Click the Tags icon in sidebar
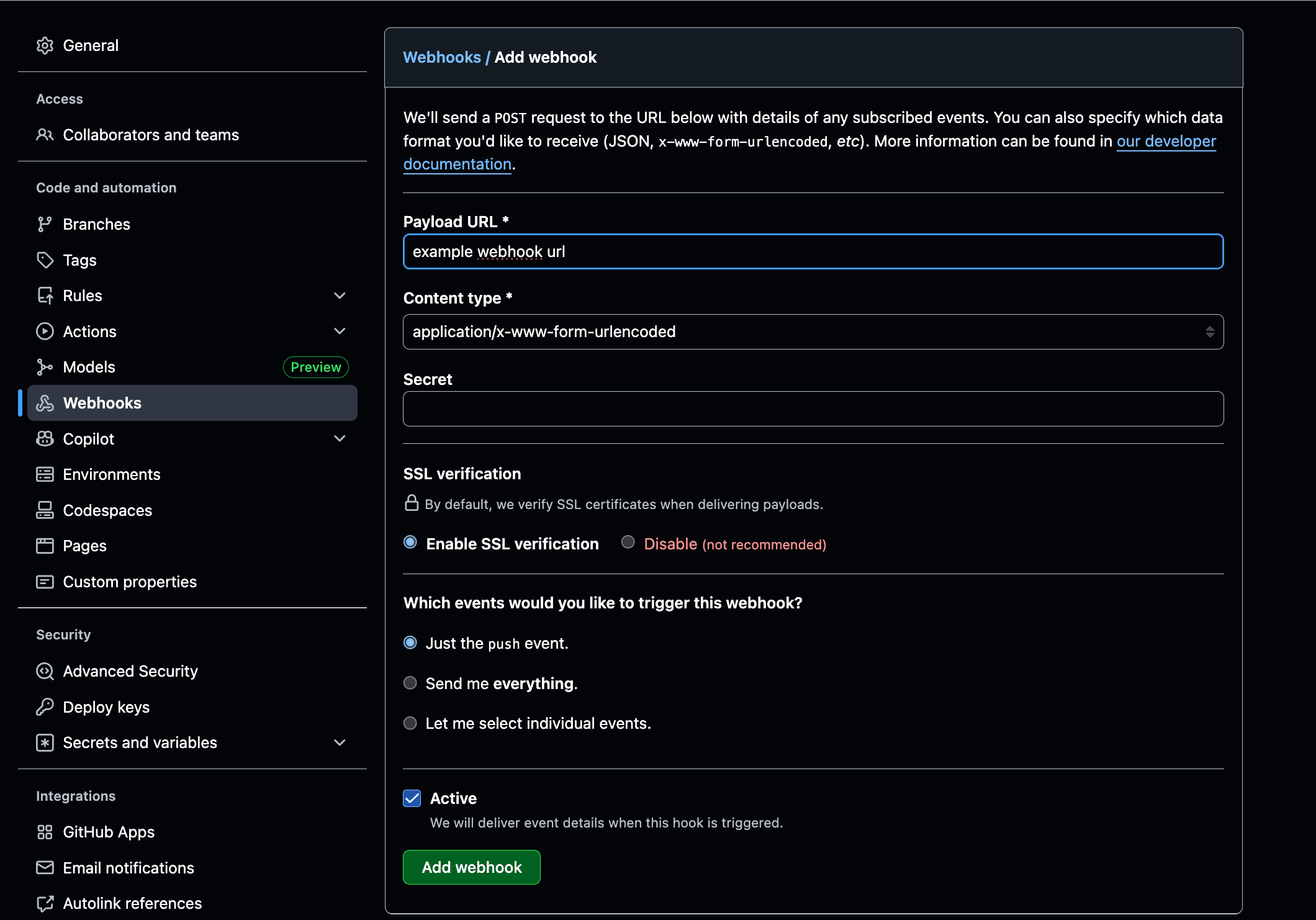1316x920 pixels. (x=45, y=260)
